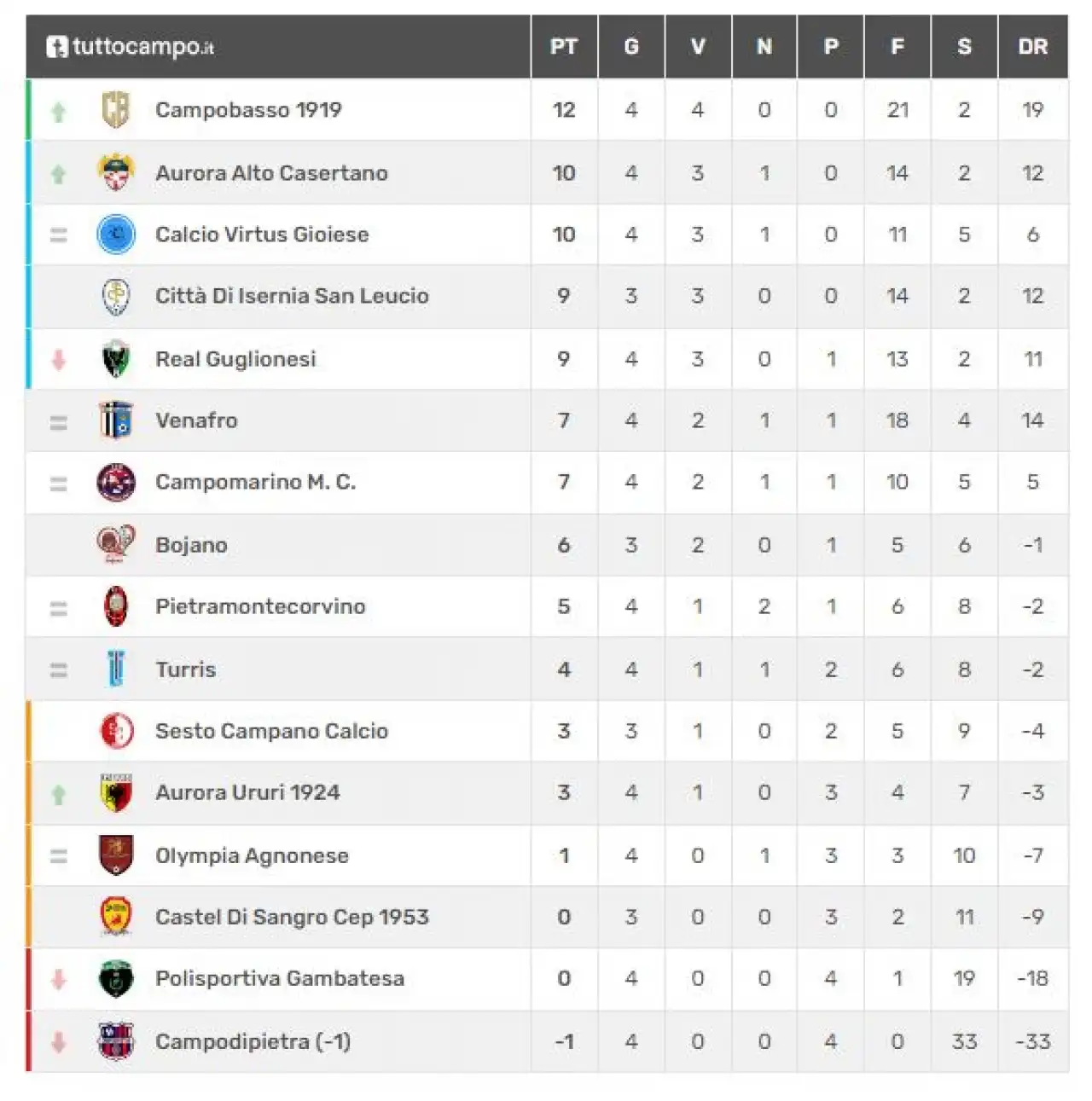This screenshot has height=1101, width=1092.
Task: Click the Aurora Ururi 1924 eagle crest
Action: (116, 792)
